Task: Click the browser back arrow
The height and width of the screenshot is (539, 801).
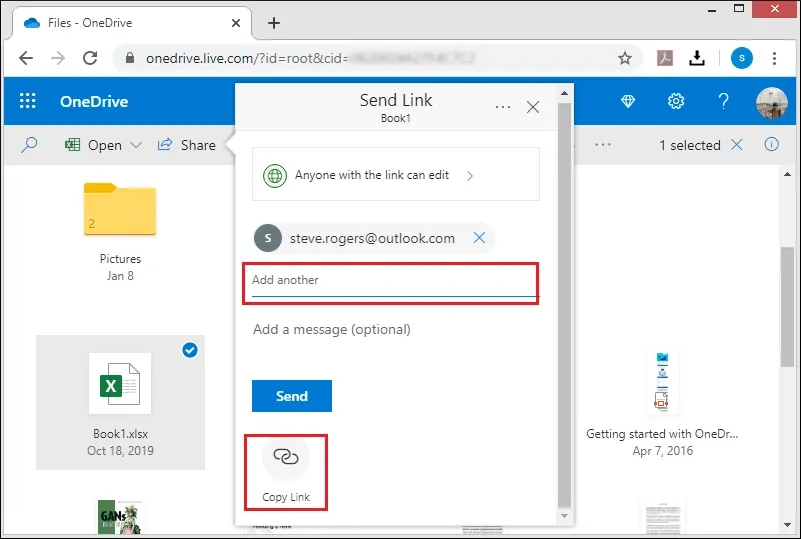Action: [x=26, y=58]
